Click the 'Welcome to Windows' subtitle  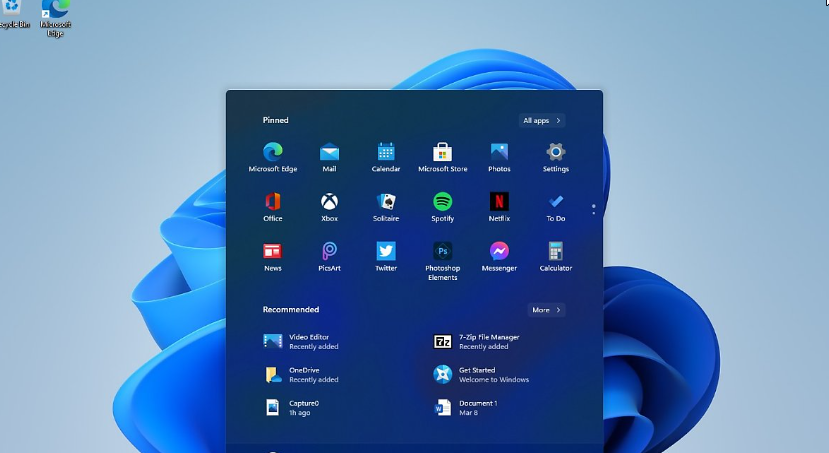pyautogui.click(x=494, y=380)
